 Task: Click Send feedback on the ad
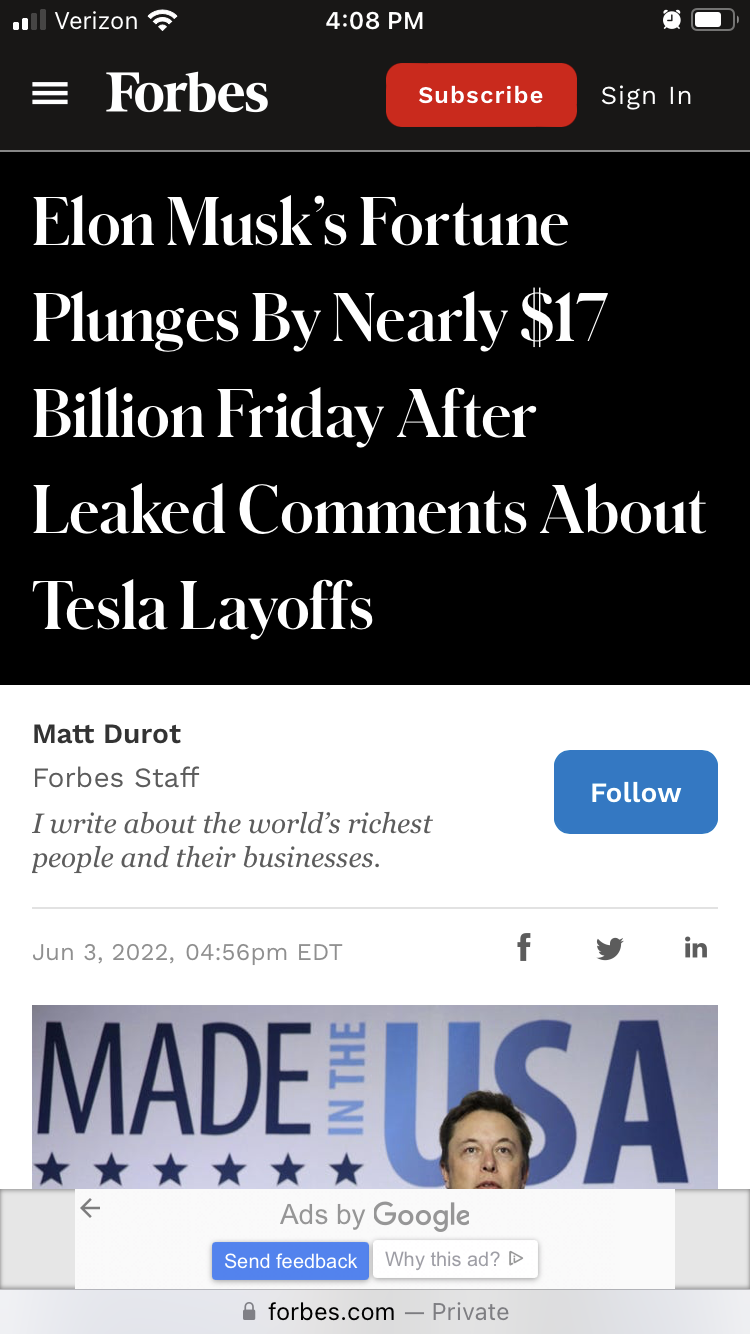point(290,1260)
